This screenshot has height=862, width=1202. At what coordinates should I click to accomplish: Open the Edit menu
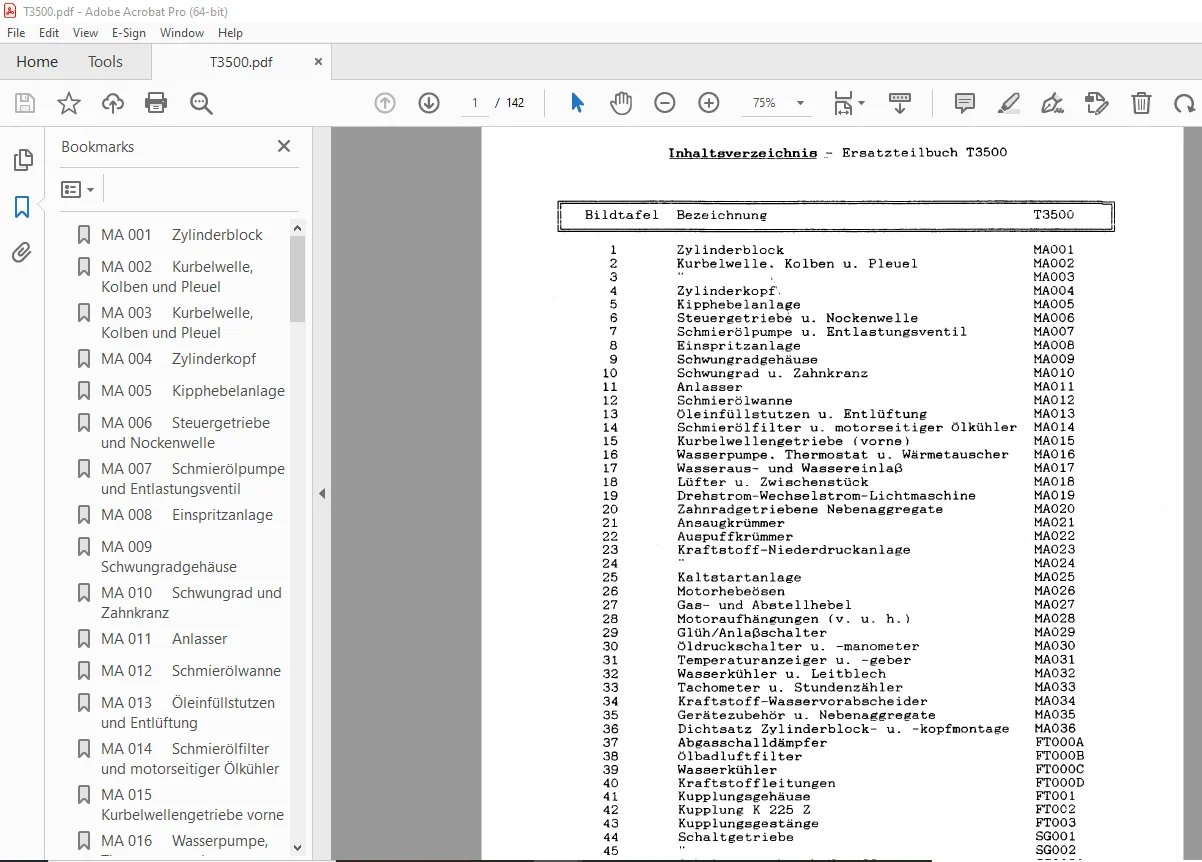pyautogui.click(x=49, y=33)
